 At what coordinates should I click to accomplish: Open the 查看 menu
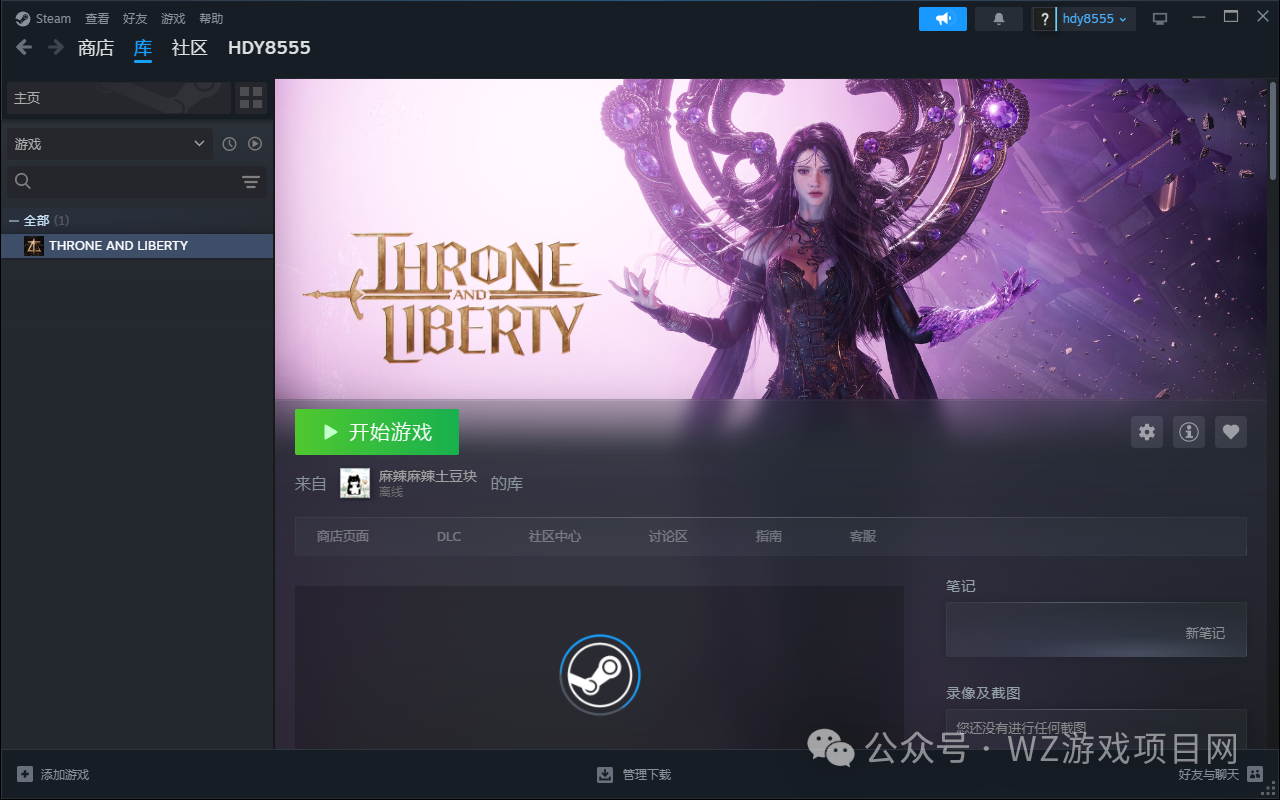coord(97,19)
